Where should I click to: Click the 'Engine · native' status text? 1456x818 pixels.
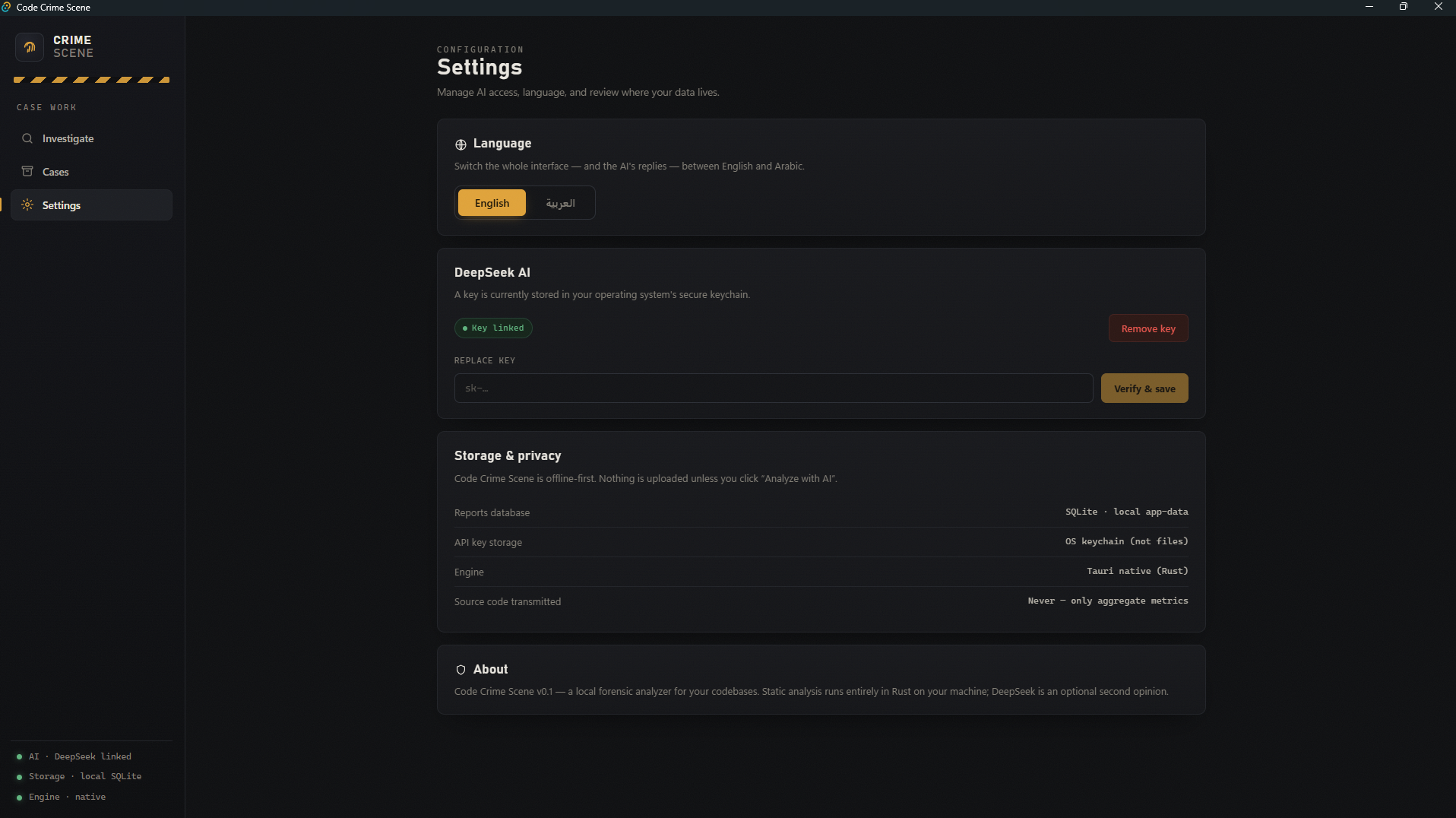67,797
